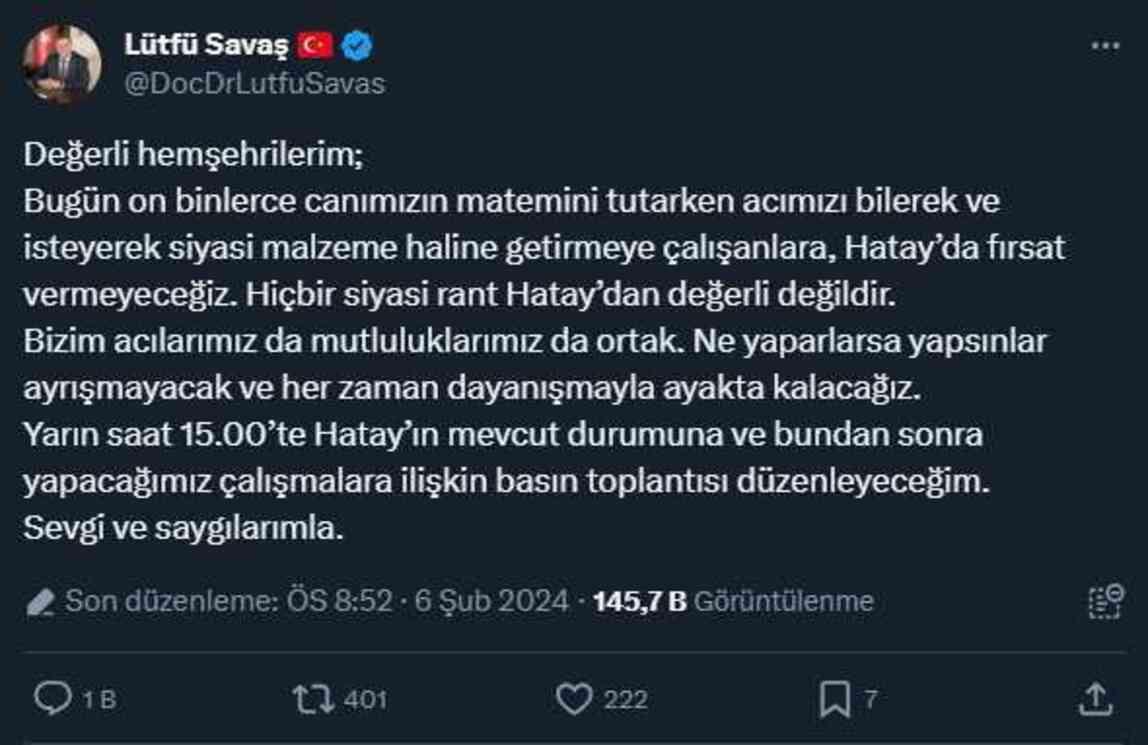Click the blue verified badge next to the name
The height and width of the screenshot is (745, 1148).
point(356,43)
